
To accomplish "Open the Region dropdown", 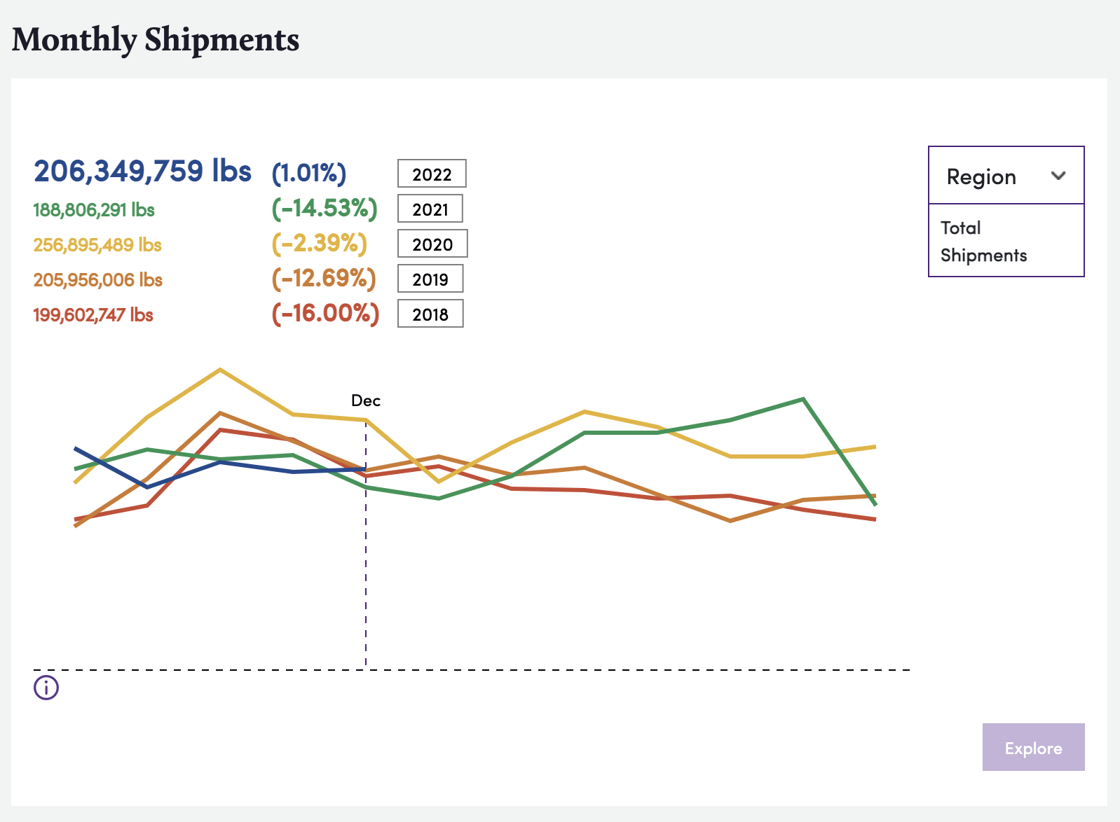I will [1005, 176].
